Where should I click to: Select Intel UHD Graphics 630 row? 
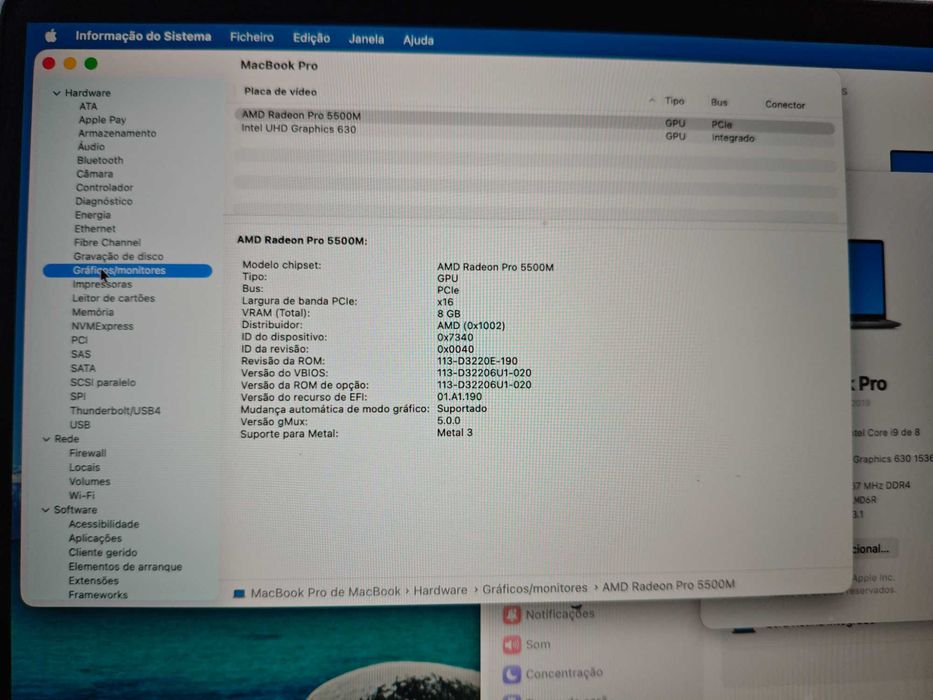coord(534,133)
